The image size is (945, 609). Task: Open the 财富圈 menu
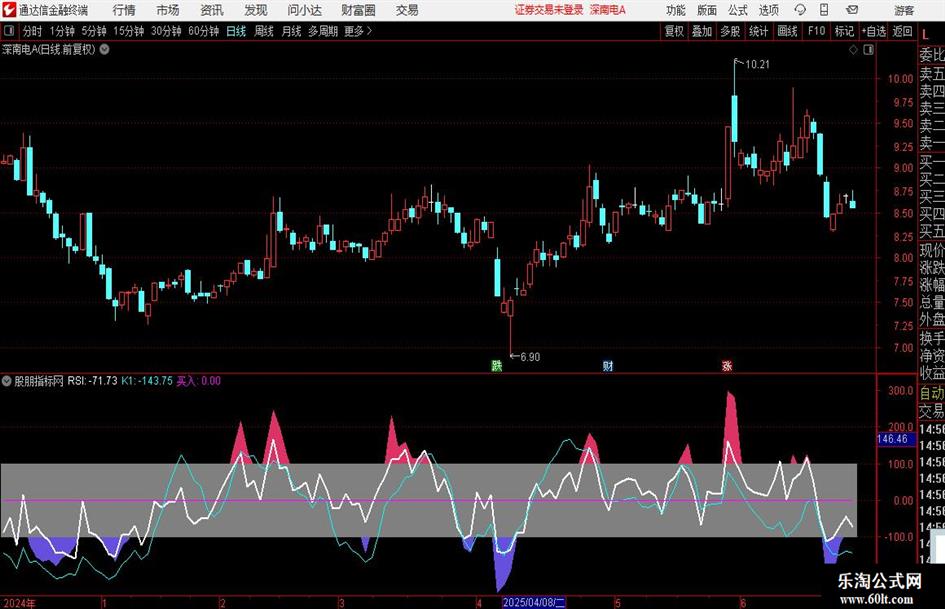tap(358, 10)
